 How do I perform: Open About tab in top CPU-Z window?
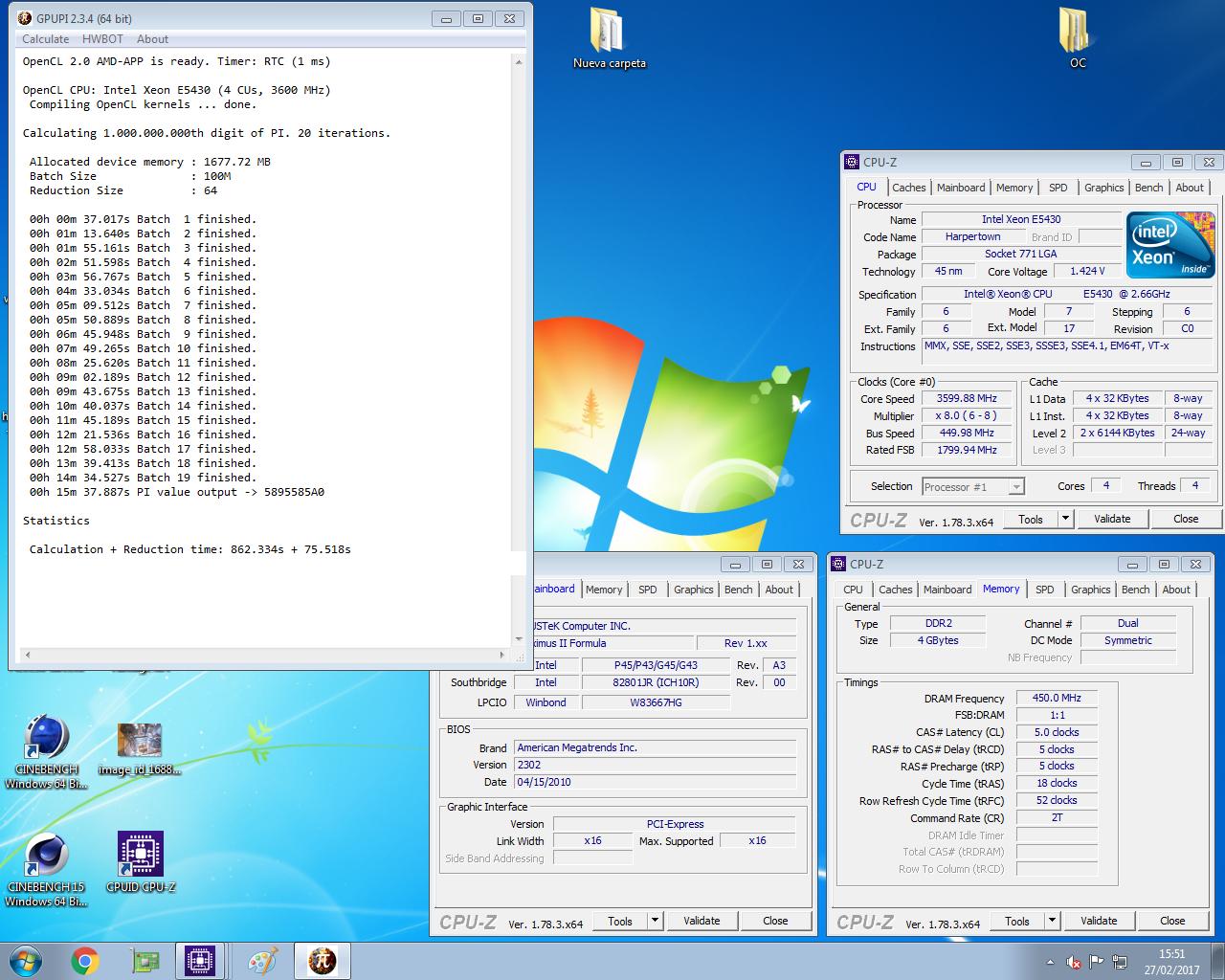1190,188
